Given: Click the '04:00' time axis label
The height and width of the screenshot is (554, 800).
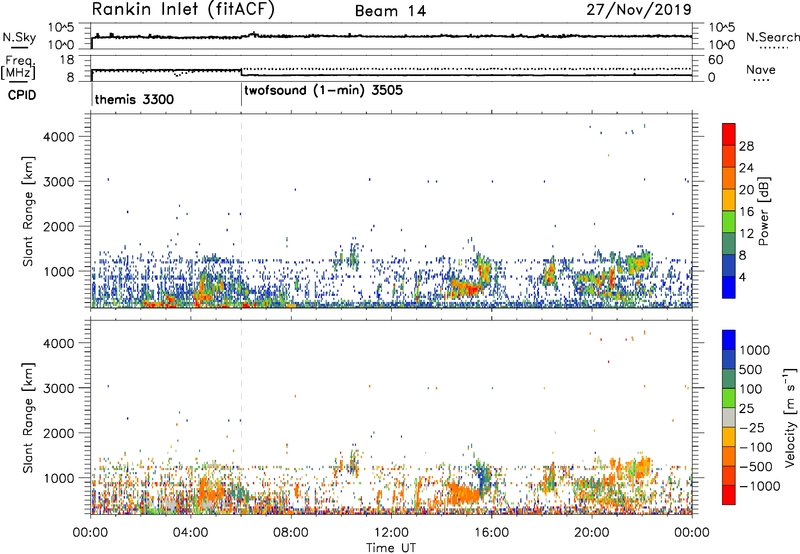Looking at the screenshot, I should (190, 533).
